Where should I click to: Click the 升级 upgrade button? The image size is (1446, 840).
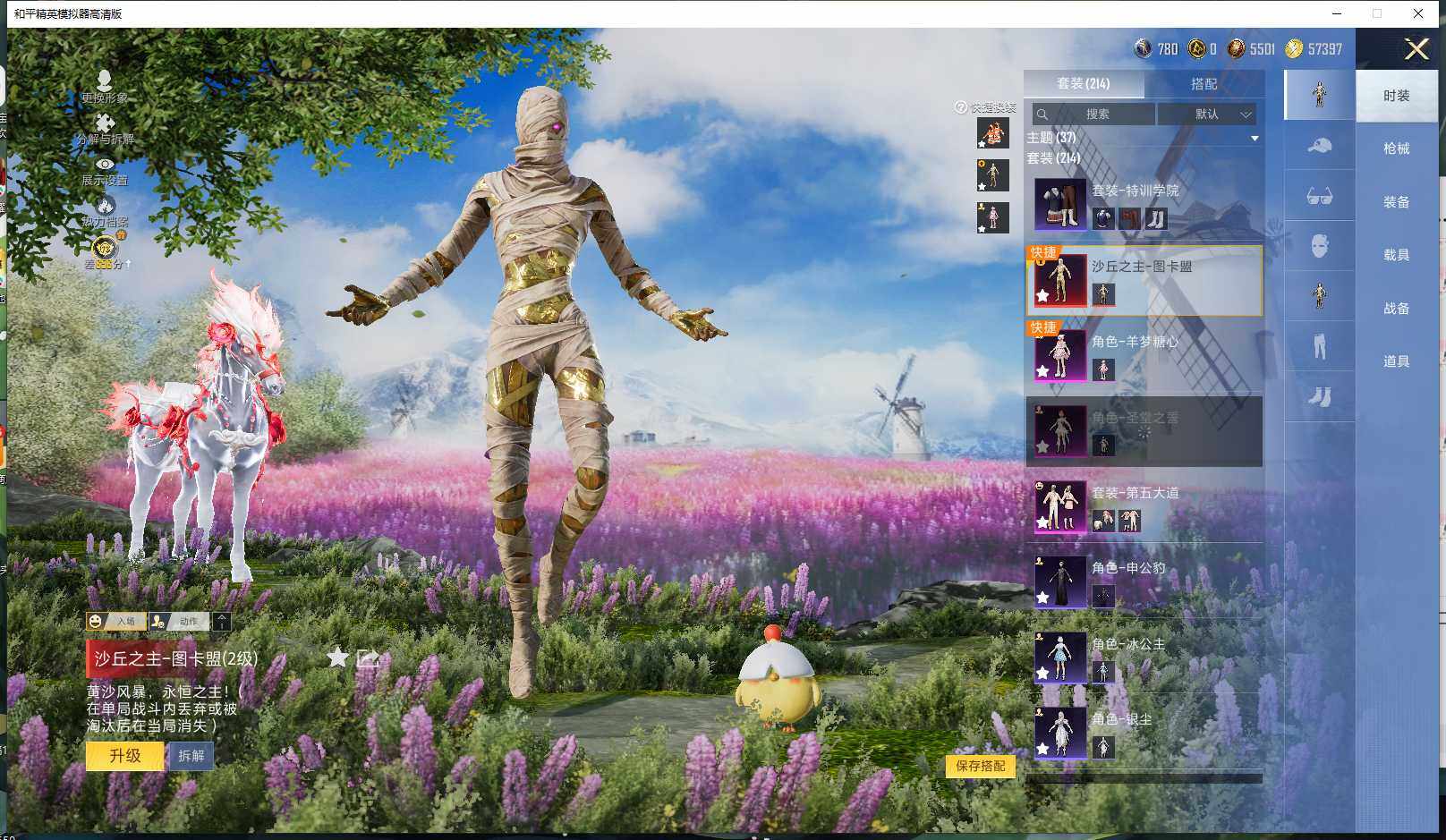(x=125, y=756)
